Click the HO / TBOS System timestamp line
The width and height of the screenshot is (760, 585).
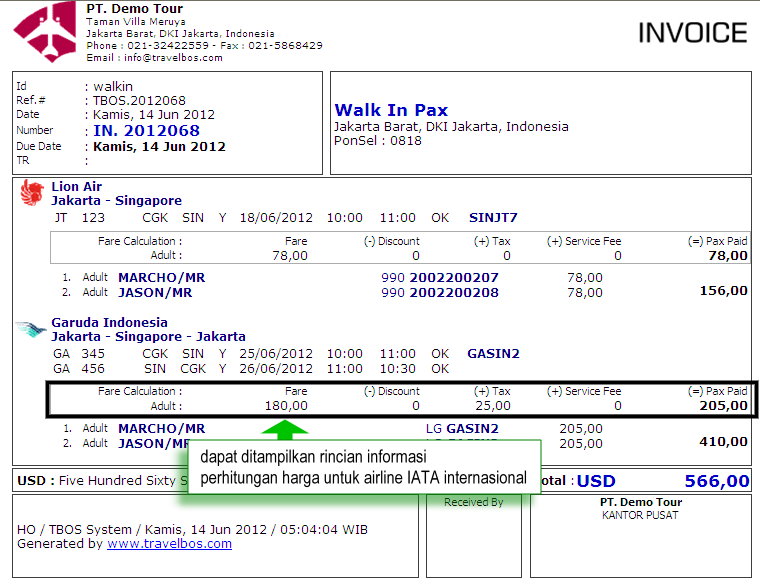192,530
